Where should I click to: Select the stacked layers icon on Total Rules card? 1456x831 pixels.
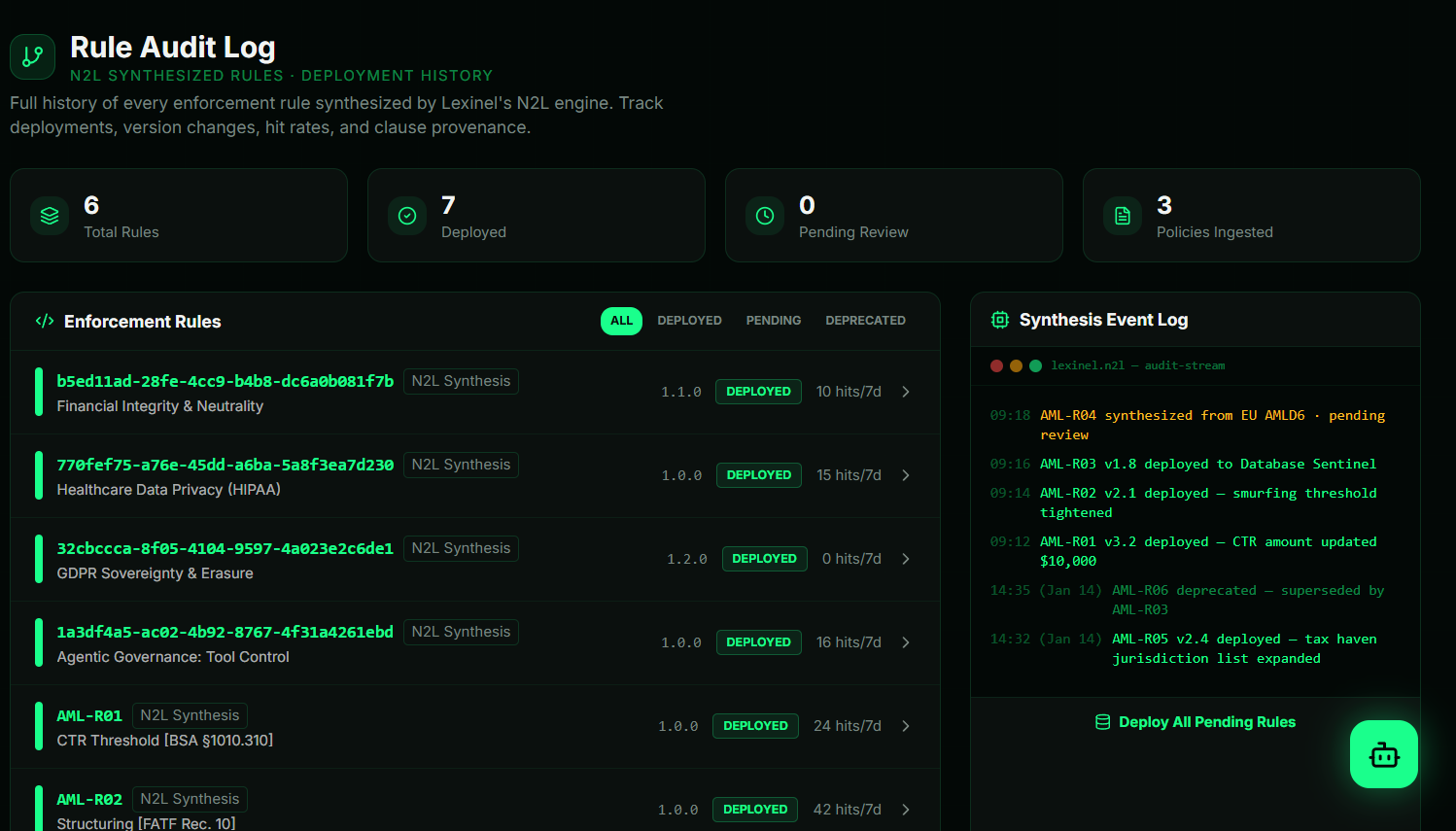click(x=50, y=216)
